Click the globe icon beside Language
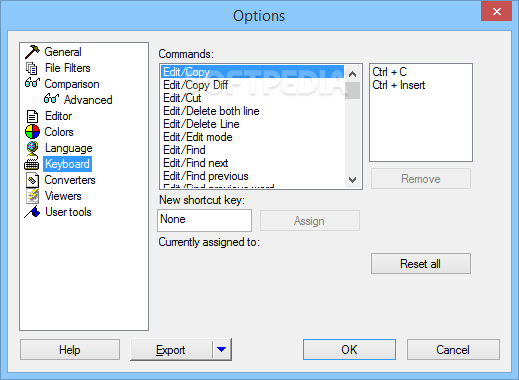Screen dimensions: 519x380 (x=32, y=148)
